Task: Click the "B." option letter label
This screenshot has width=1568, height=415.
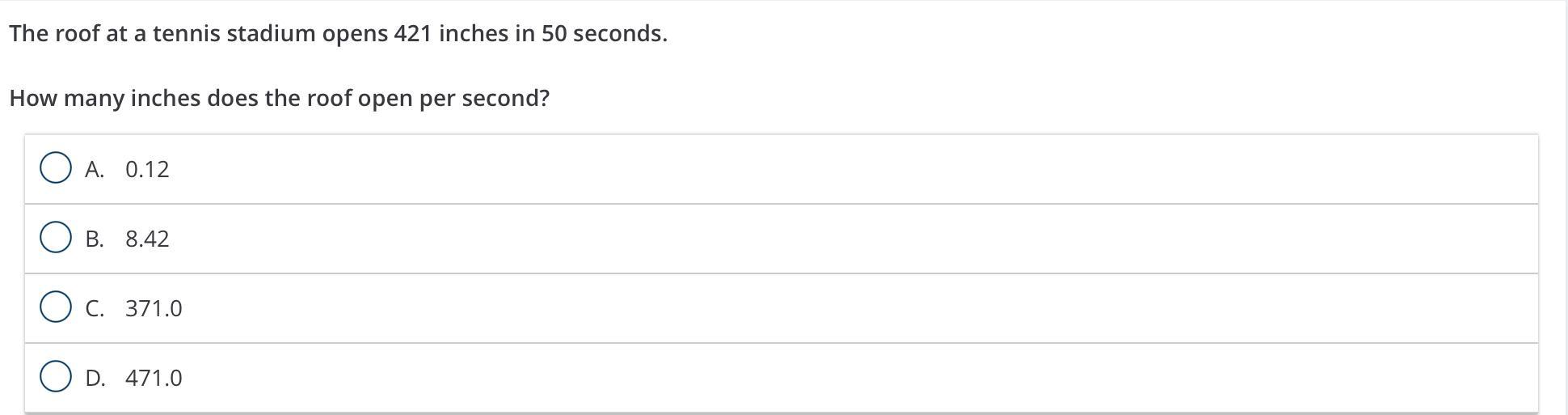Action: tap(95, 239)
